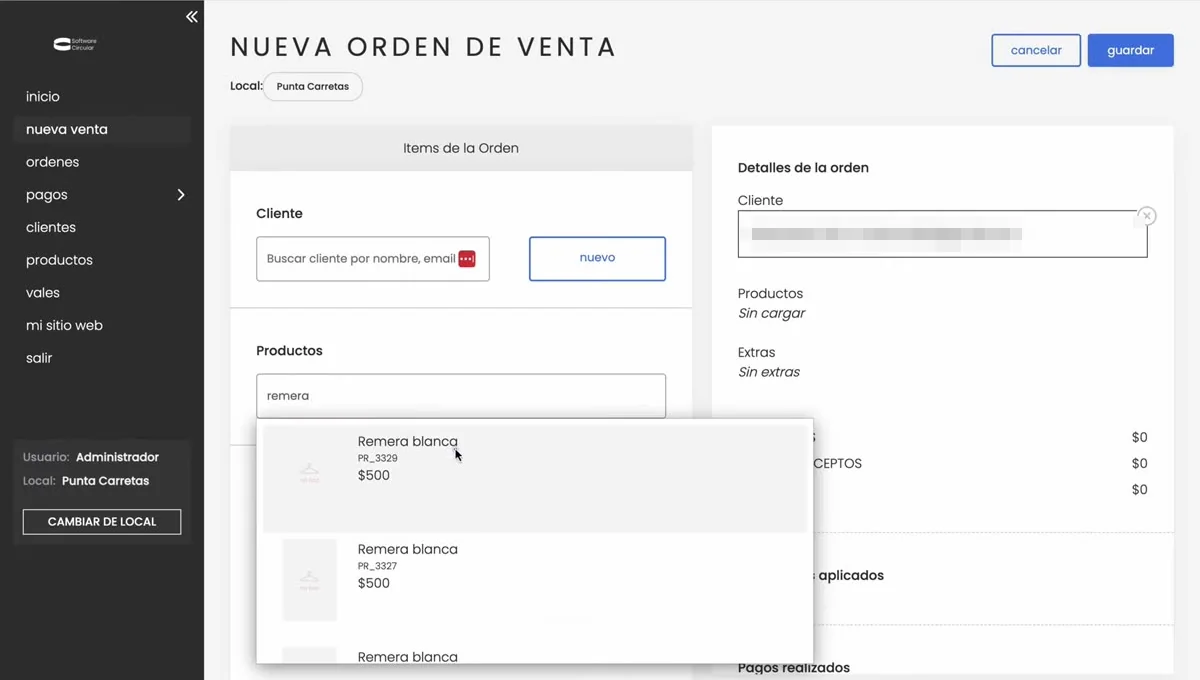Click the Productos search field containing remera
Image resolution: width=1200 pixels, height=680 pixels.
(x=461, y=396)
